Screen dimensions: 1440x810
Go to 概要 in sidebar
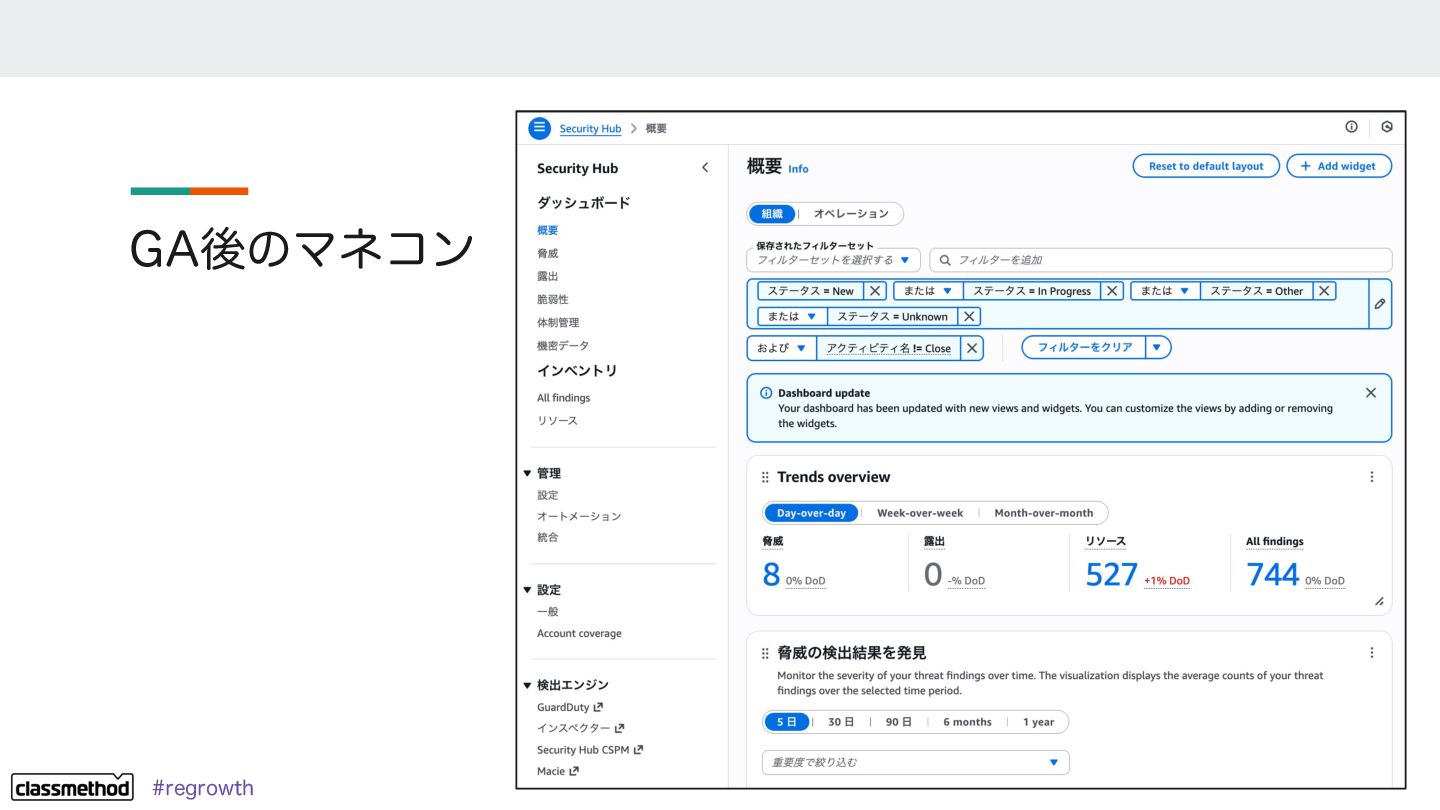click(x=547, y=230)
